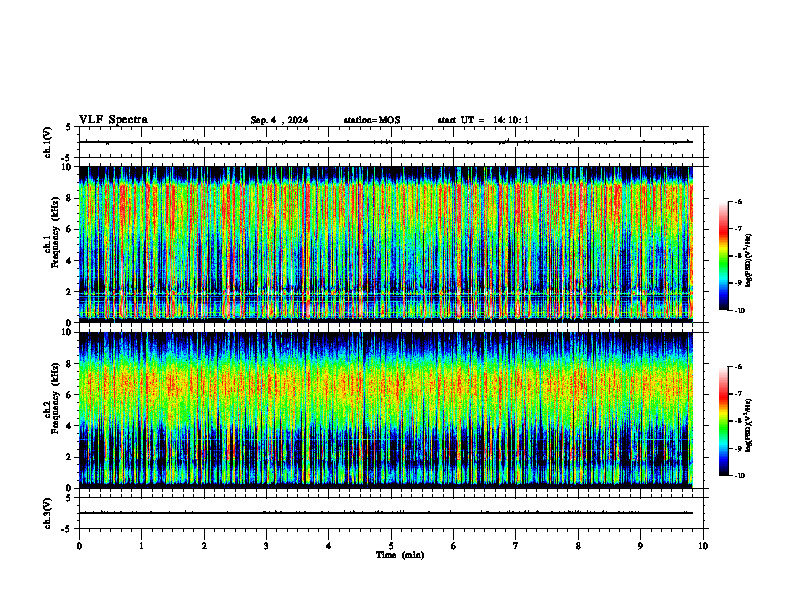Select the date text 'Sep. 4 , 2024'
Screen dimensions: 792x612
coord(279,120)
